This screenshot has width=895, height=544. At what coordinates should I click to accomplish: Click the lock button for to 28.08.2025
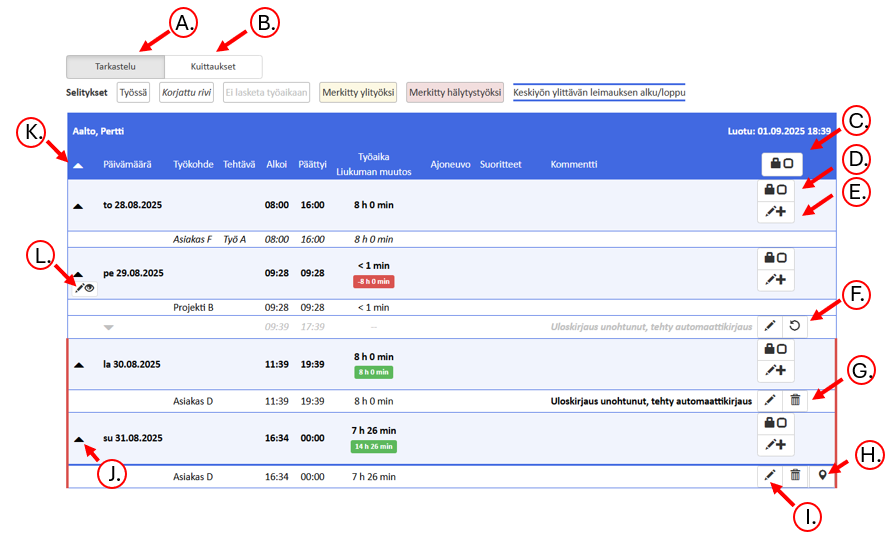click(775, 190)
